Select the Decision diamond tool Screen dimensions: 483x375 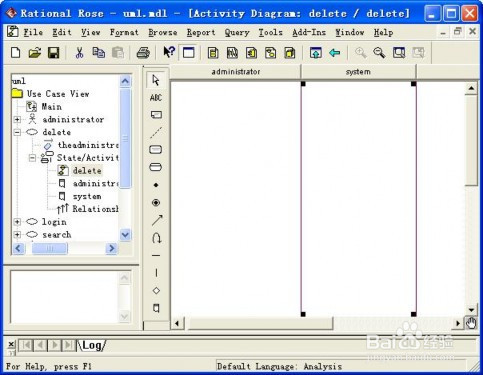[156, 291]
